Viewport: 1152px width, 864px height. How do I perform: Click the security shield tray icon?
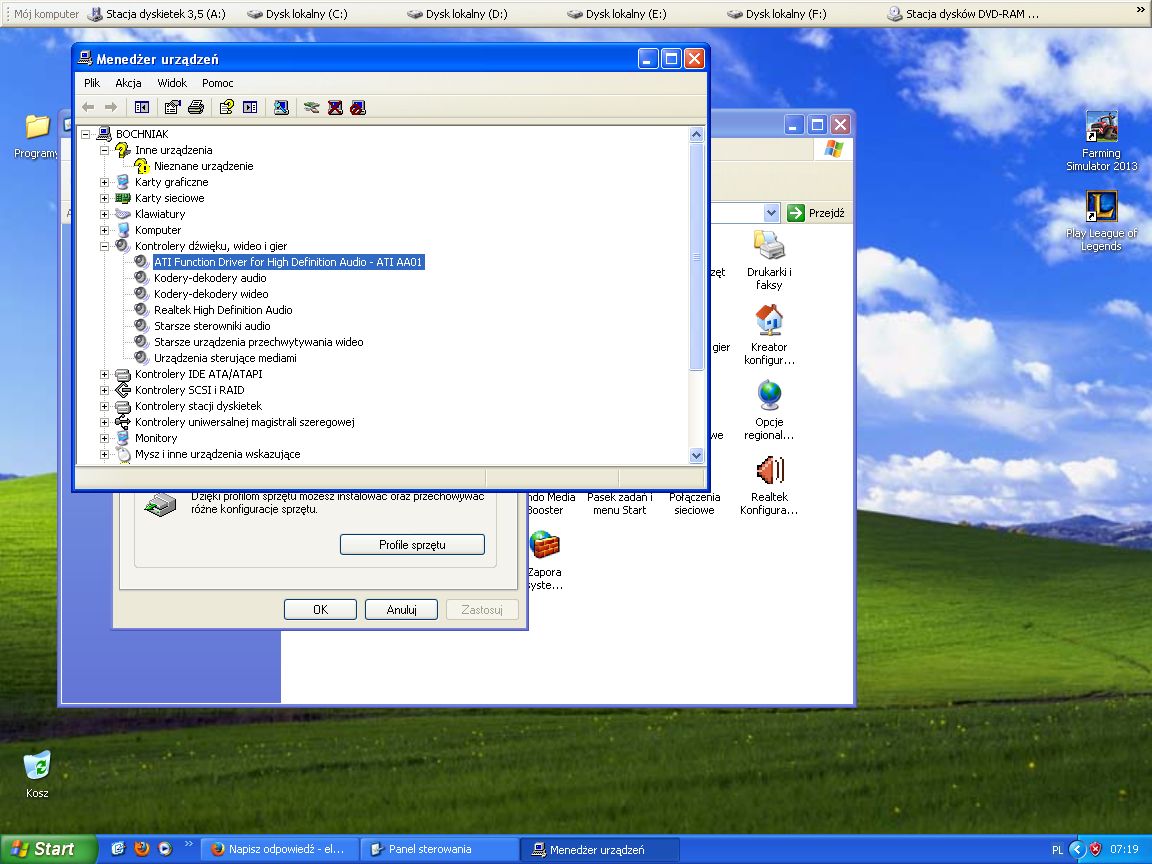[x=1095, y=849]
